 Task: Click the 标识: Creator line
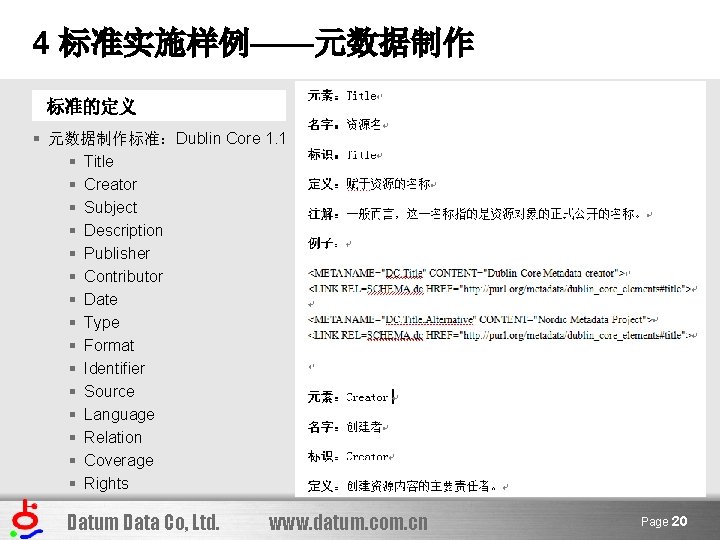pyautogui.click(x=351, y=456)
